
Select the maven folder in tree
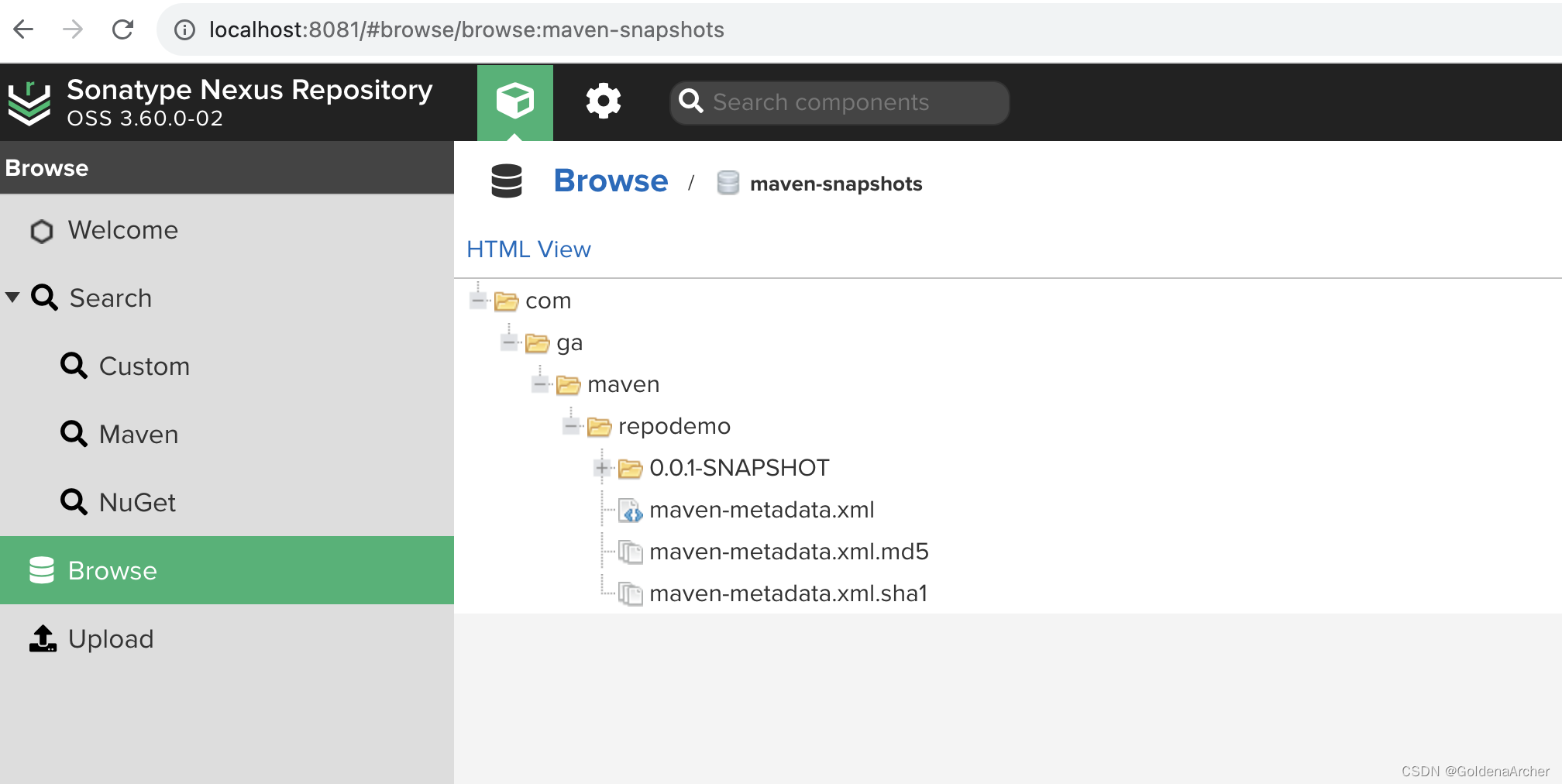(623, 384)
